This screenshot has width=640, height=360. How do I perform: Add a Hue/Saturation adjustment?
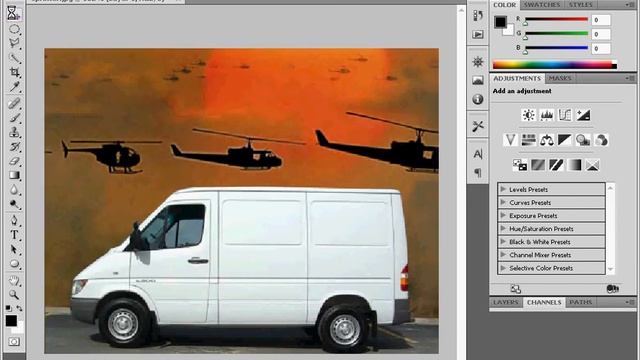[x=529, y=140]
